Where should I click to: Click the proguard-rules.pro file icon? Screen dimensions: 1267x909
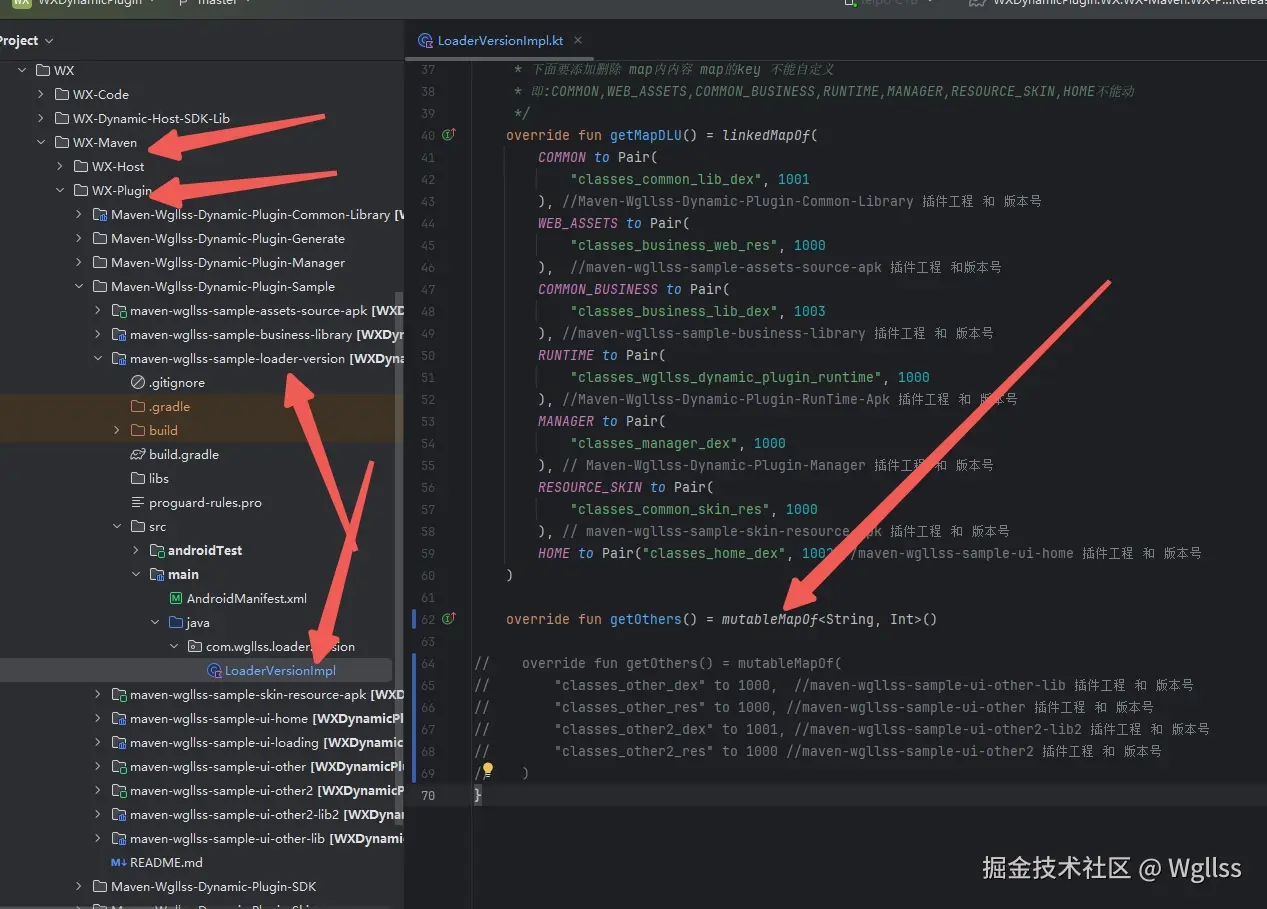point(138,503)
